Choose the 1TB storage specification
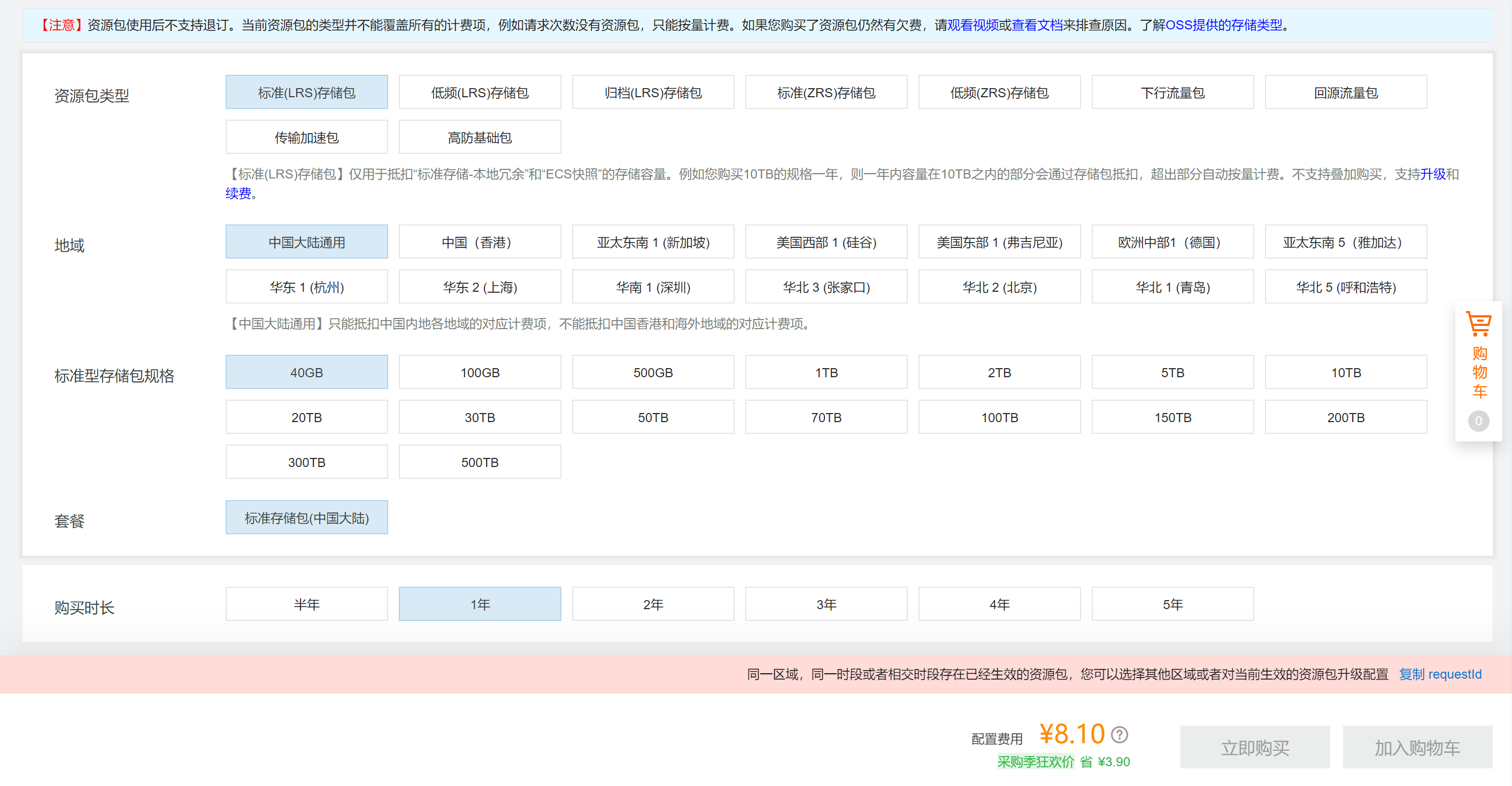The image size is (1512, 786). point(826,372)
